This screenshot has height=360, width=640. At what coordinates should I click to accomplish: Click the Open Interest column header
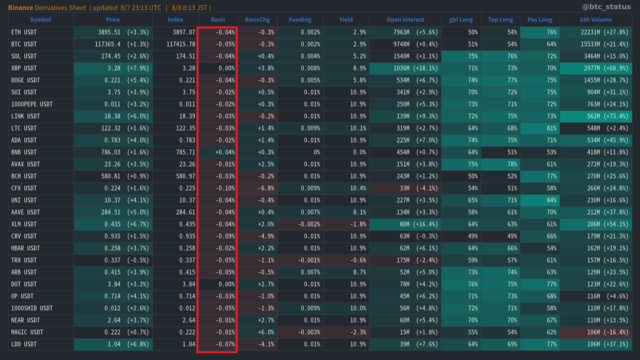click(405, 20)
